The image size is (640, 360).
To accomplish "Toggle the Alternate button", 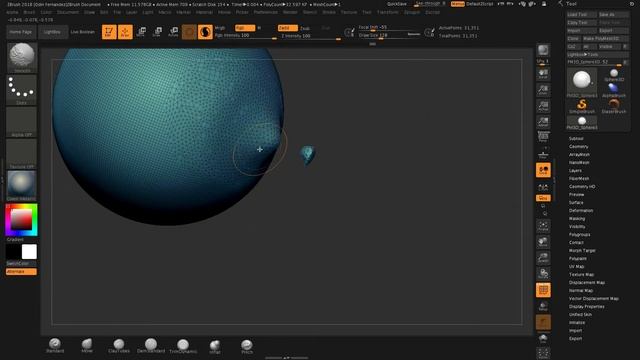I will tap(21, 271).
